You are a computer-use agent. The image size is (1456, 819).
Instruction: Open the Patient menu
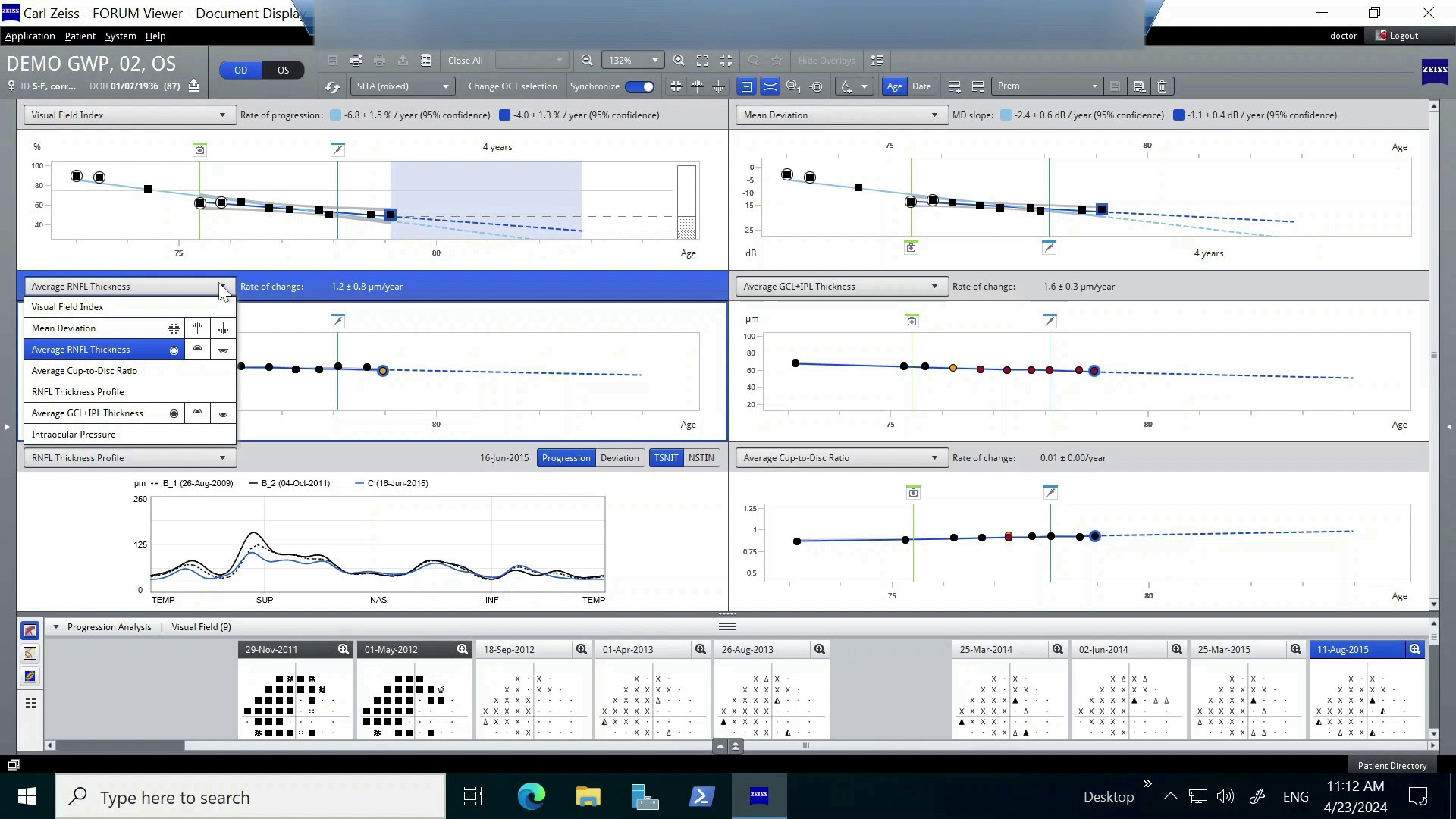tap(80, 36)
